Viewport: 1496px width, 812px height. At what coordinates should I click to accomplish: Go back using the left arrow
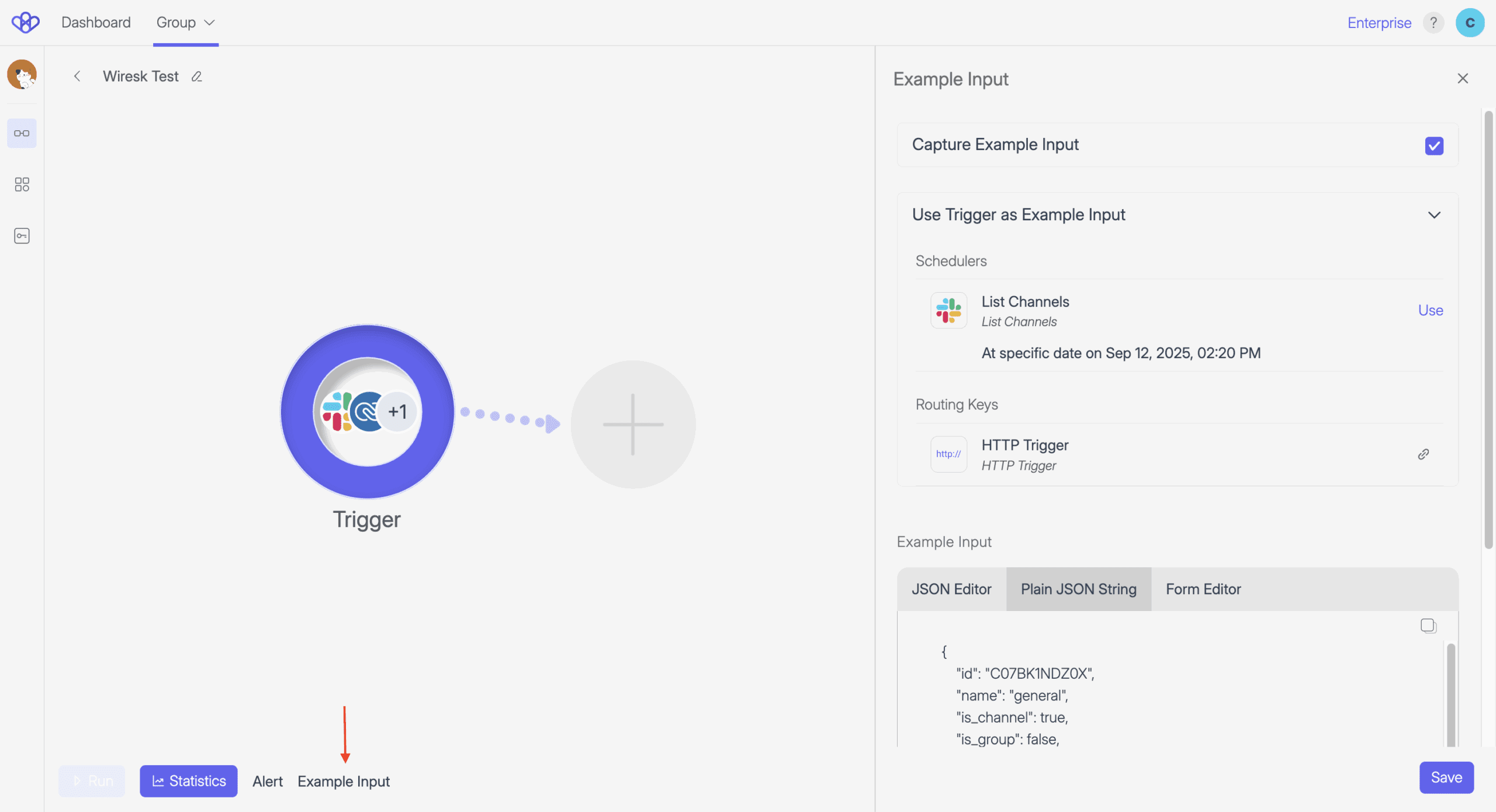point(77,77)
